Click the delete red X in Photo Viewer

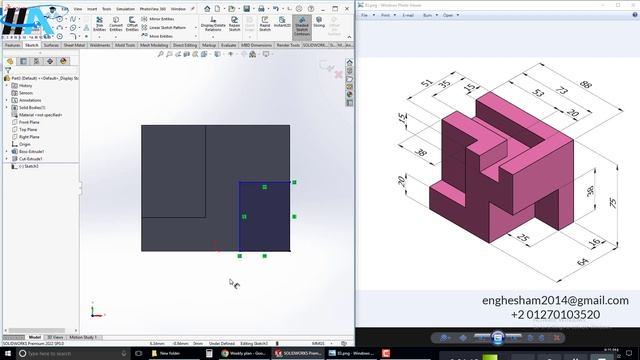(557, 338)
